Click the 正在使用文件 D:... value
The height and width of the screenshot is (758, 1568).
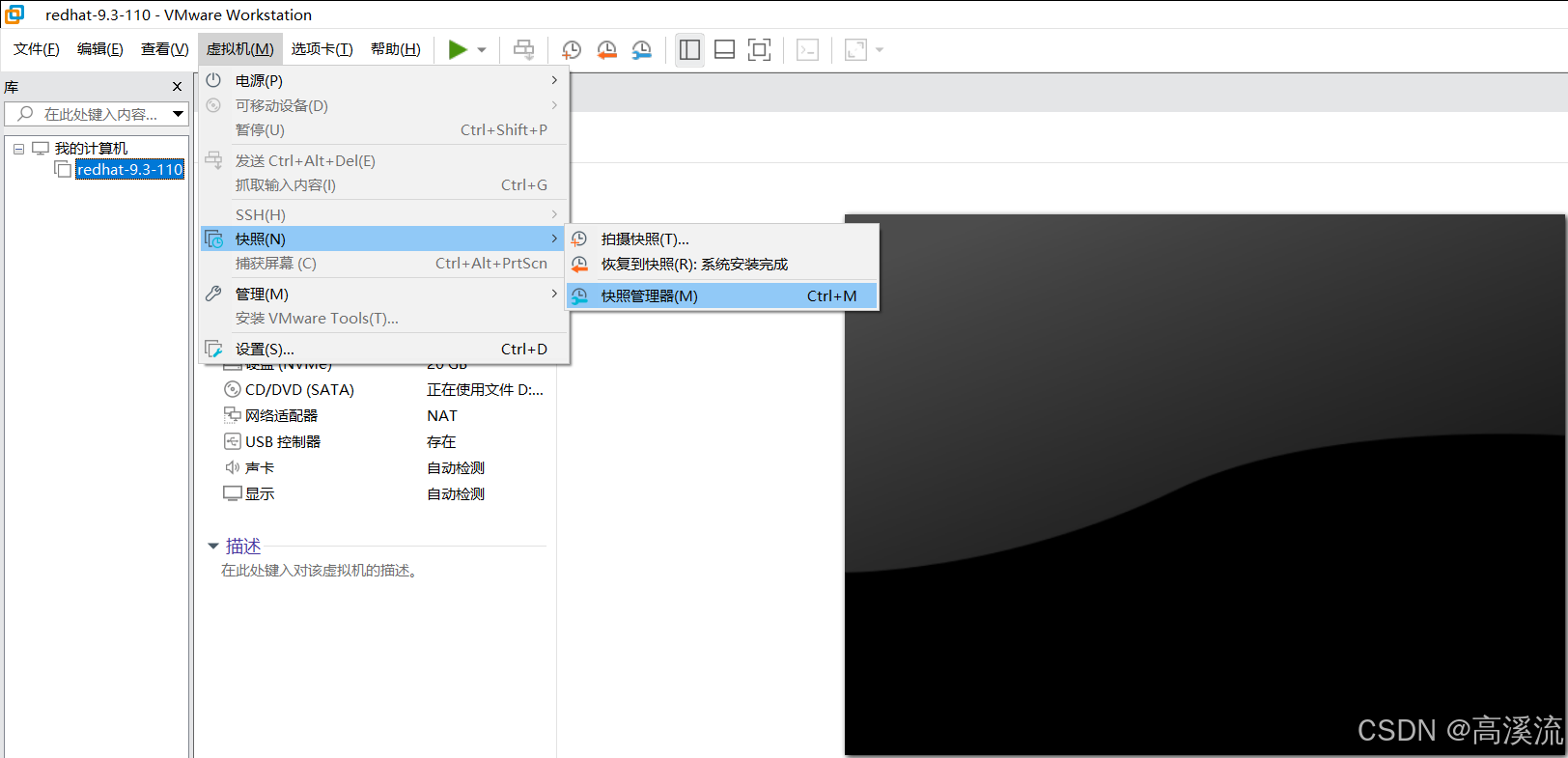tap(486, 389)
